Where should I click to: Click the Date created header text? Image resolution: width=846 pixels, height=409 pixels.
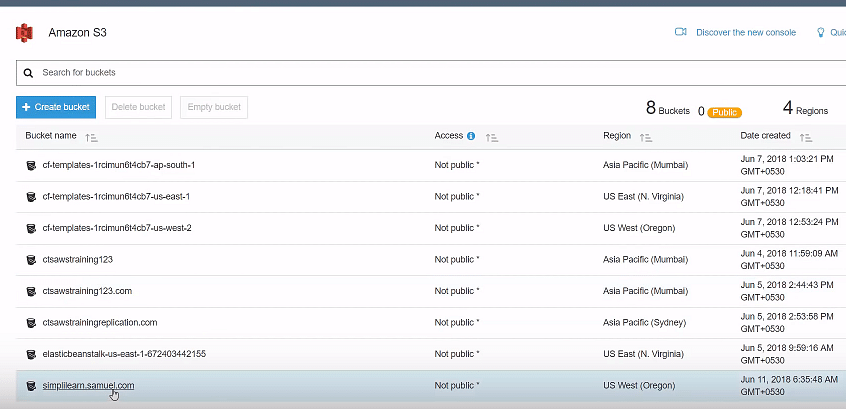(x=765, y=135)
